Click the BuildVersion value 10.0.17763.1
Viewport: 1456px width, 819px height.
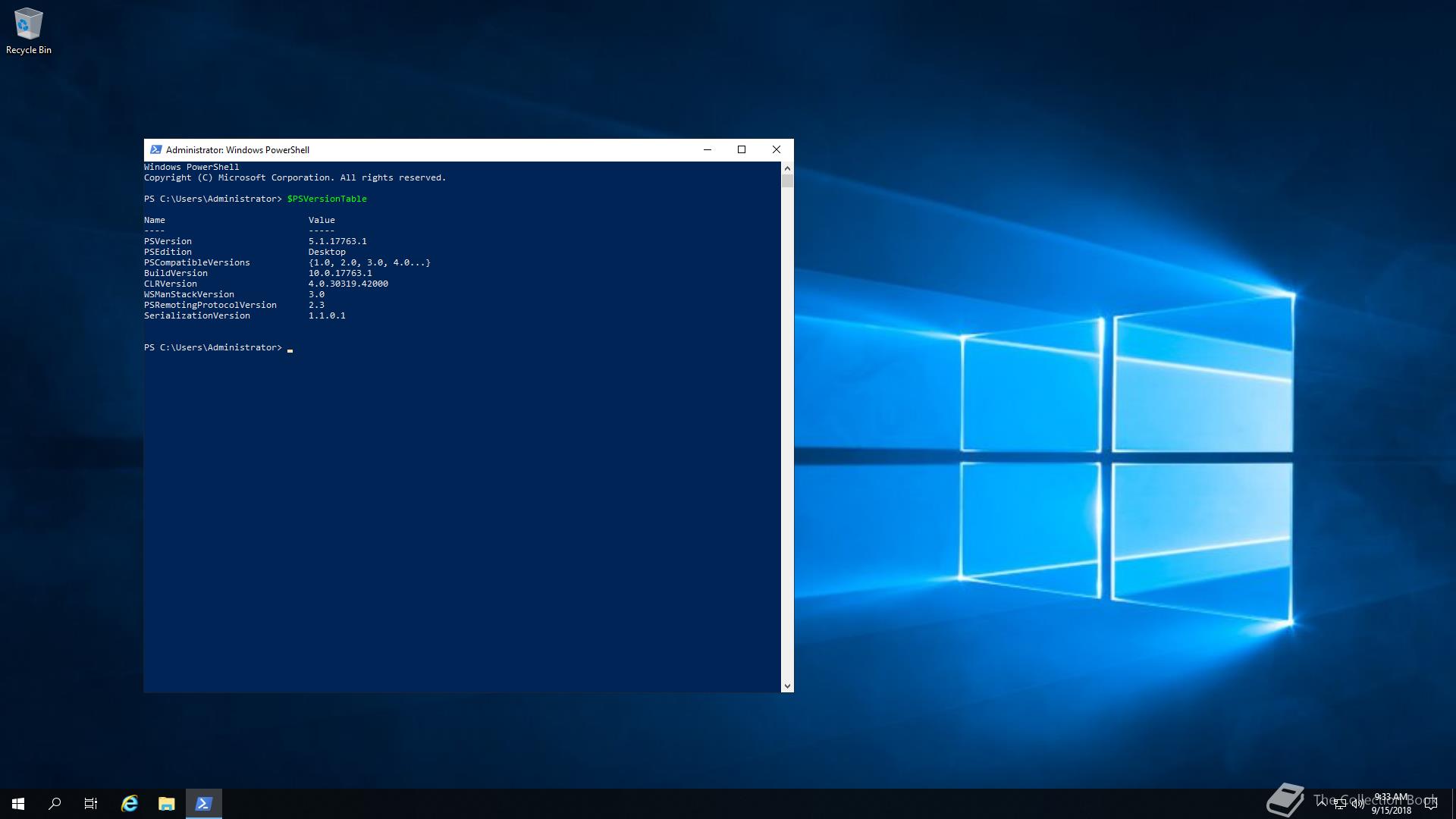point(340,273)
